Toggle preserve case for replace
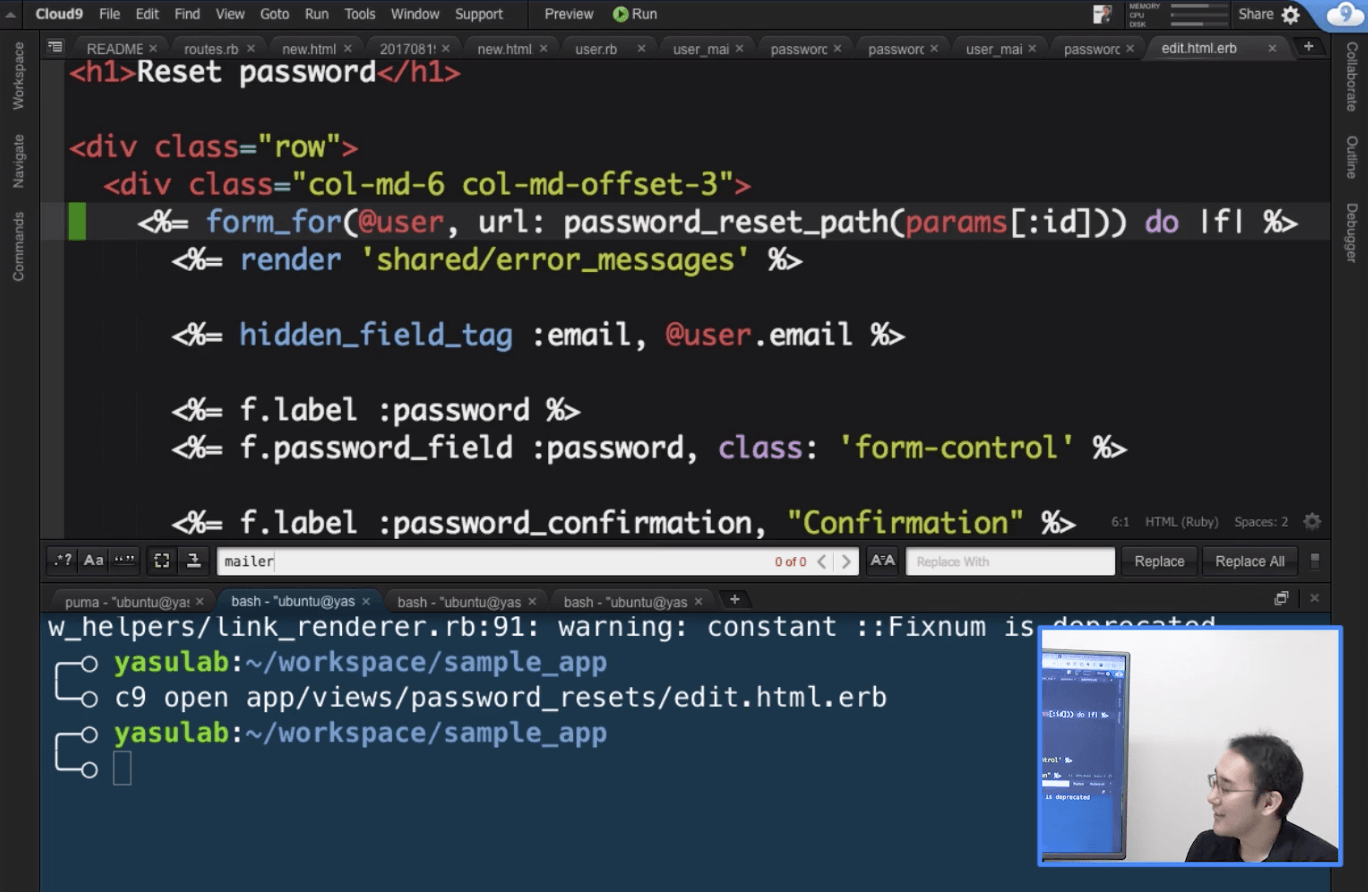Viewport: 1368px width, 892px height. [x=883, y=561]
